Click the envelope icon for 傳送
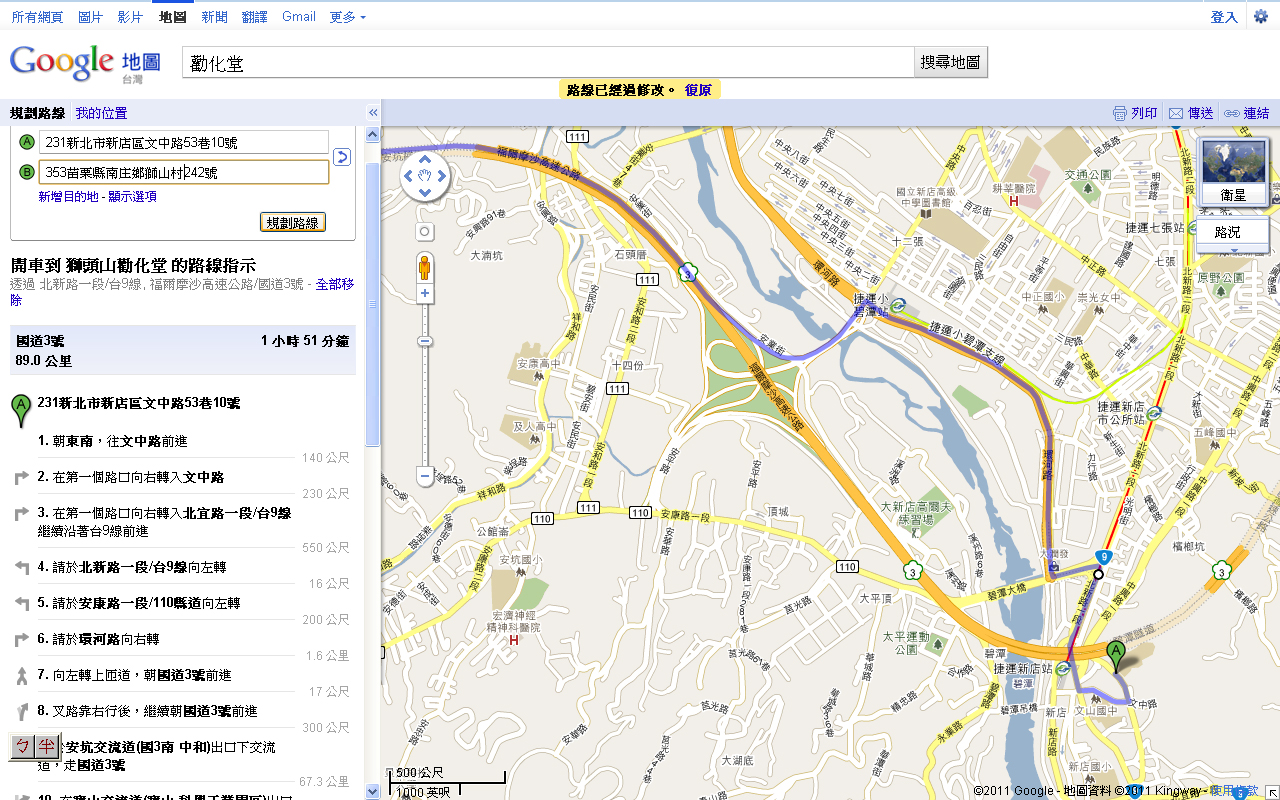 (x=1176, y=113)
